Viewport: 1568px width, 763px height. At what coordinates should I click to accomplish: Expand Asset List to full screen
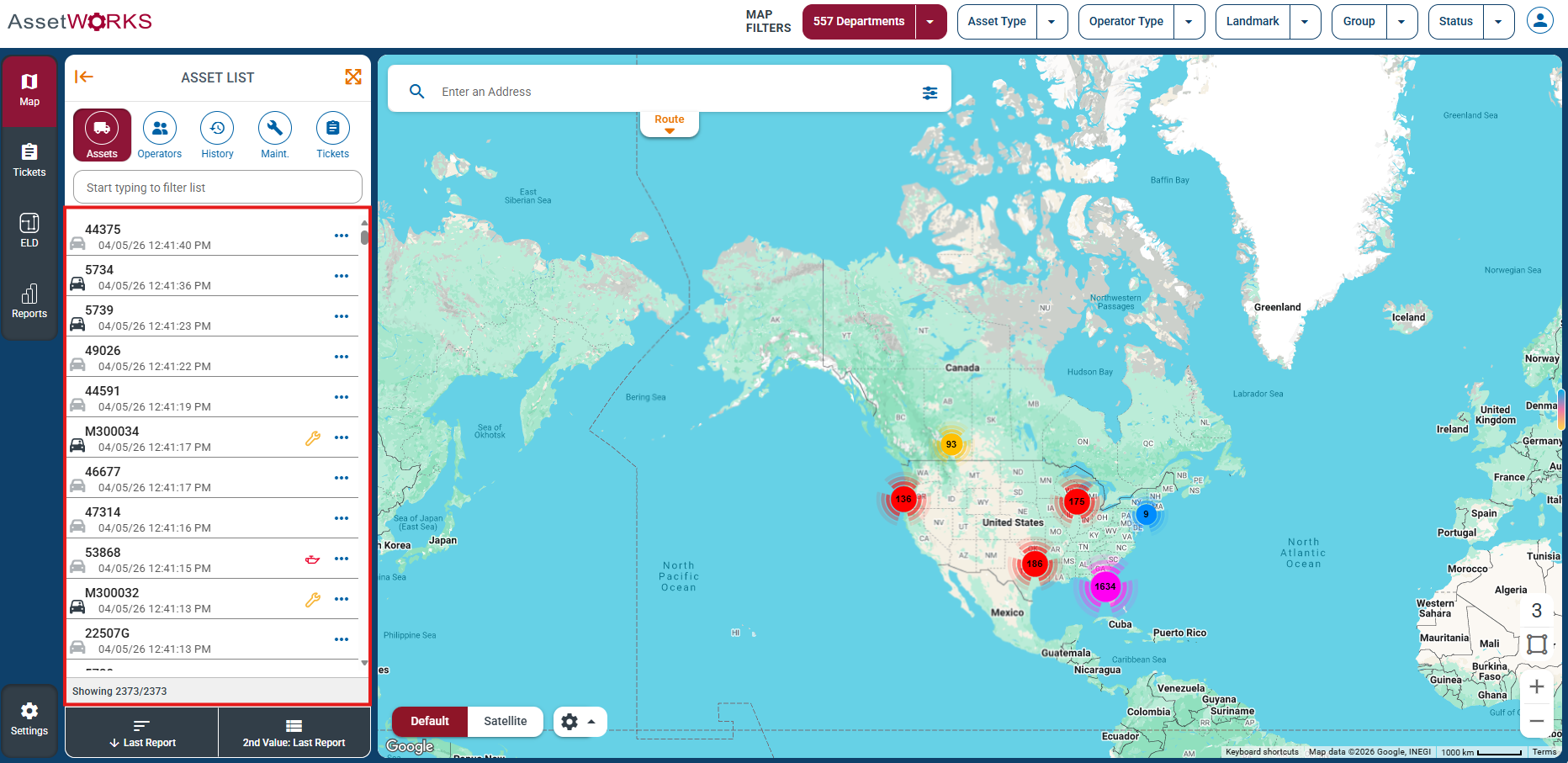pyautogui.click(x=353, y=77)
